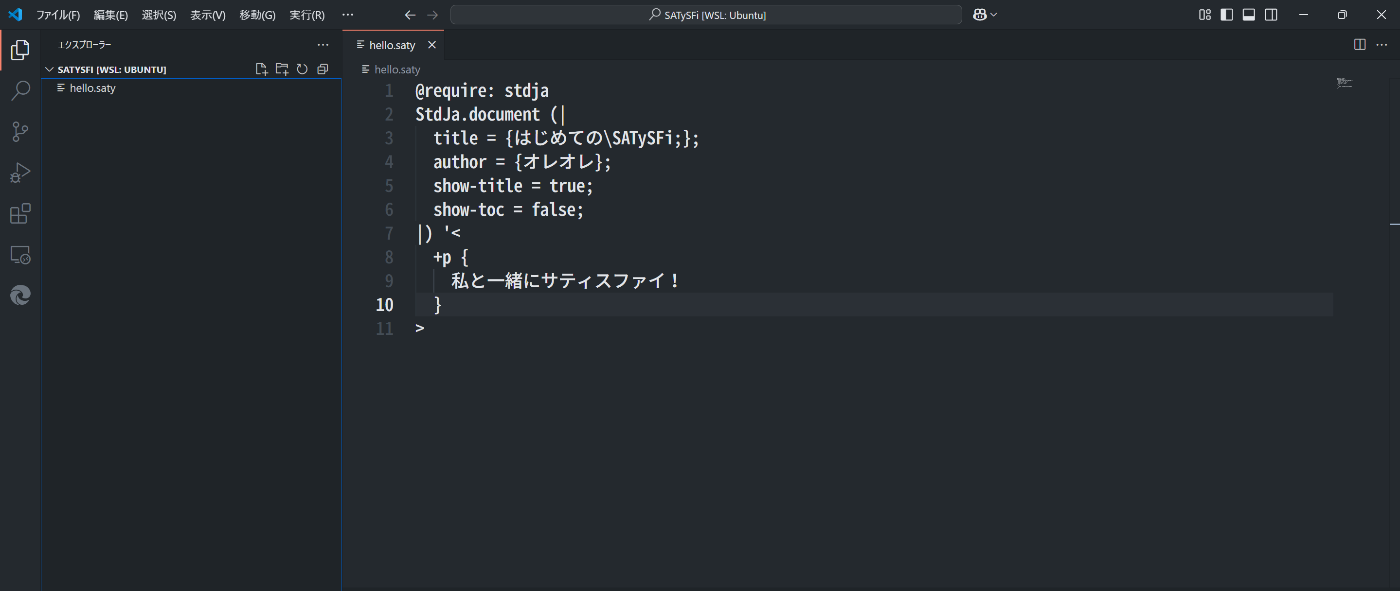Click hello.saty in the breadcrumb bar
The image size is (1400, 591).
point(397,70)
